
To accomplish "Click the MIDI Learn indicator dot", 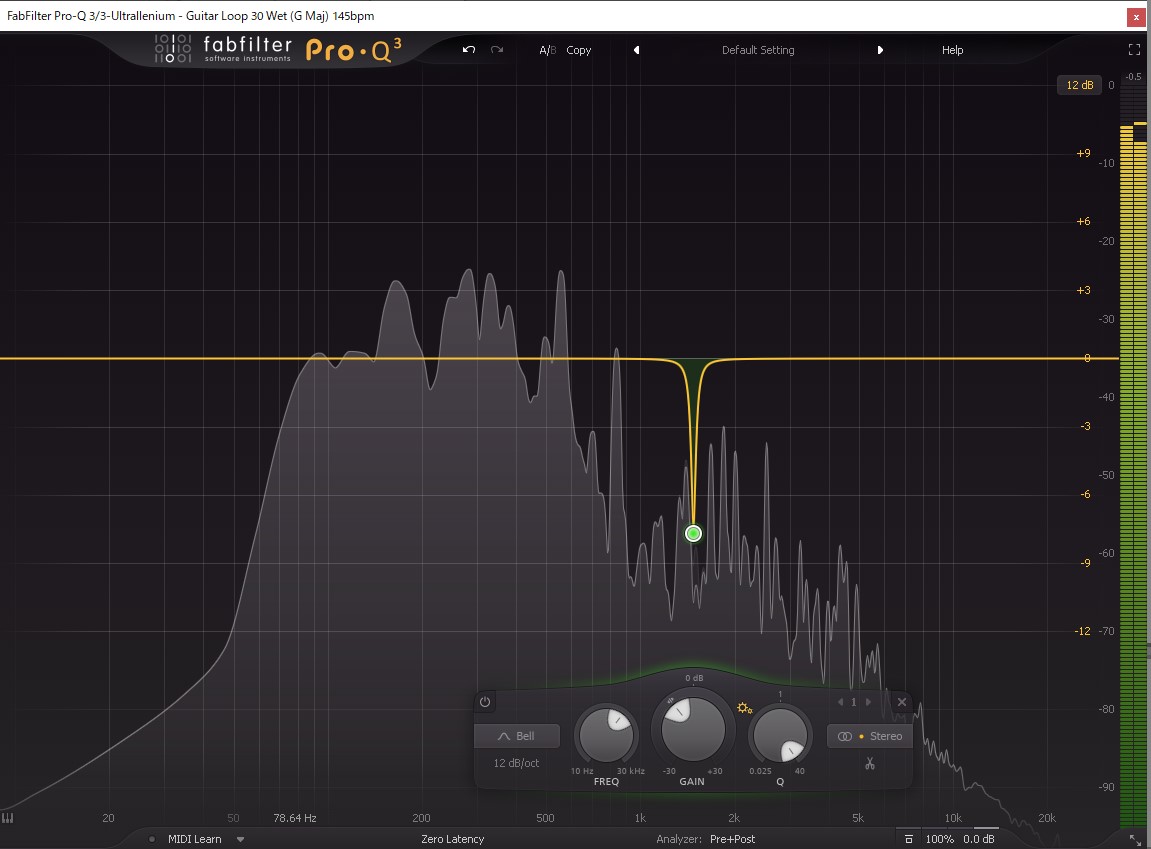I will (x=152, y=839).
